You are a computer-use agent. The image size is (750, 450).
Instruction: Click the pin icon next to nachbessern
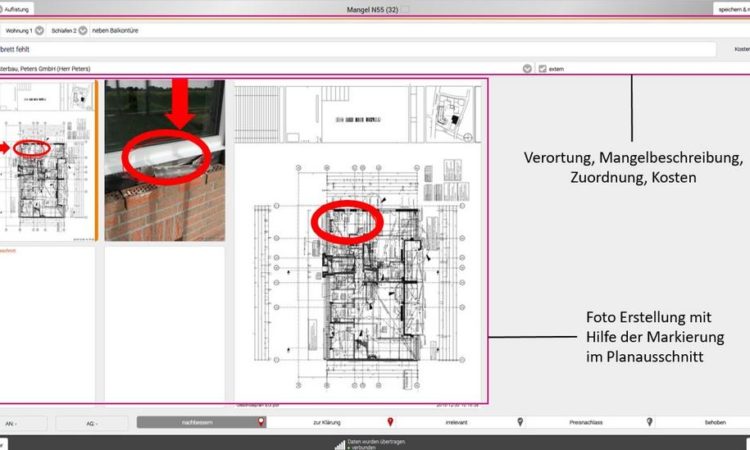click(x=261, y=422)
